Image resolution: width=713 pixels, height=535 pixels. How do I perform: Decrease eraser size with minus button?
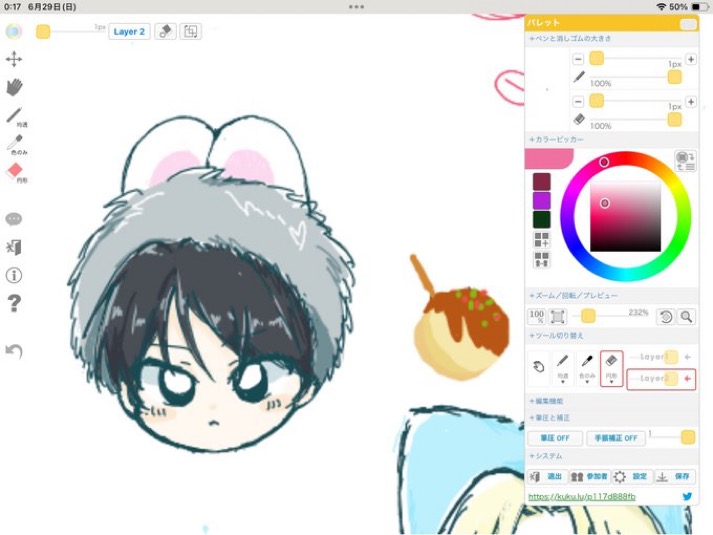coord(578,101)
